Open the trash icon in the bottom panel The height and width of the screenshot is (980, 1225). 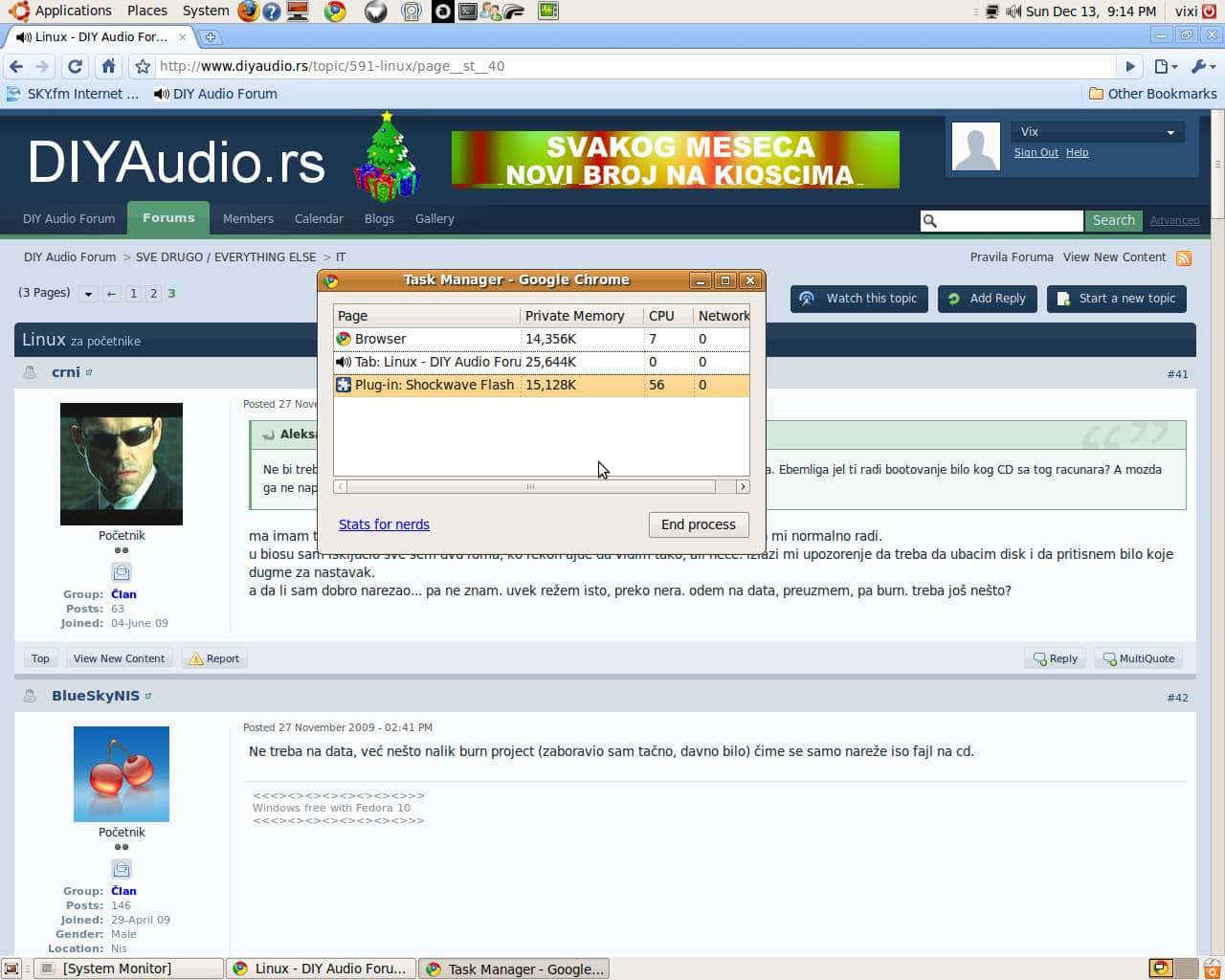tap(1212, 969)
